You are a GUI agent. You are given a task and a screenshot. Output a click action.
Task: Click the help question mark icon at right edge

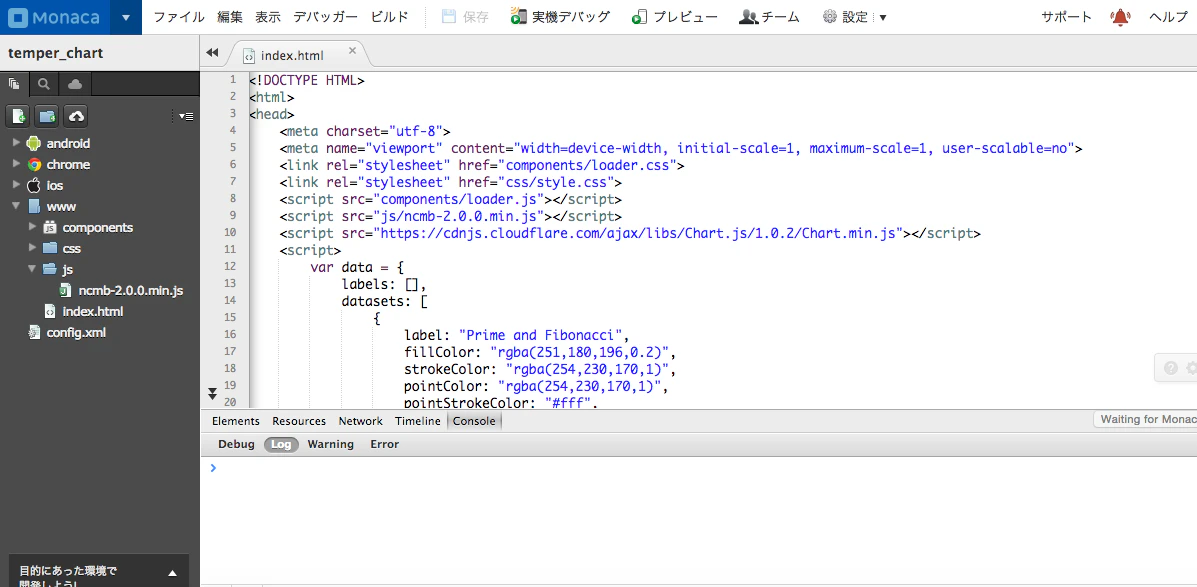(1170, 368)
